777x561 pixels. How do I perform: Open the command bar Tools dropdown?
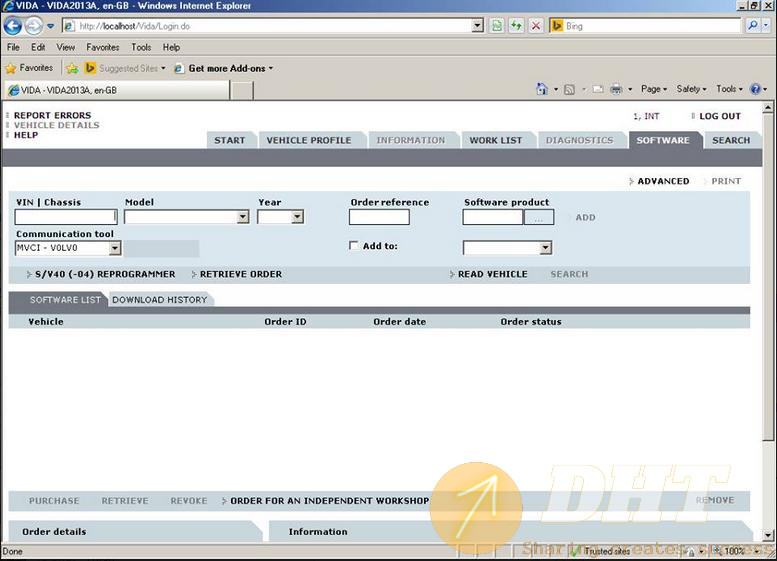point(729,89)
